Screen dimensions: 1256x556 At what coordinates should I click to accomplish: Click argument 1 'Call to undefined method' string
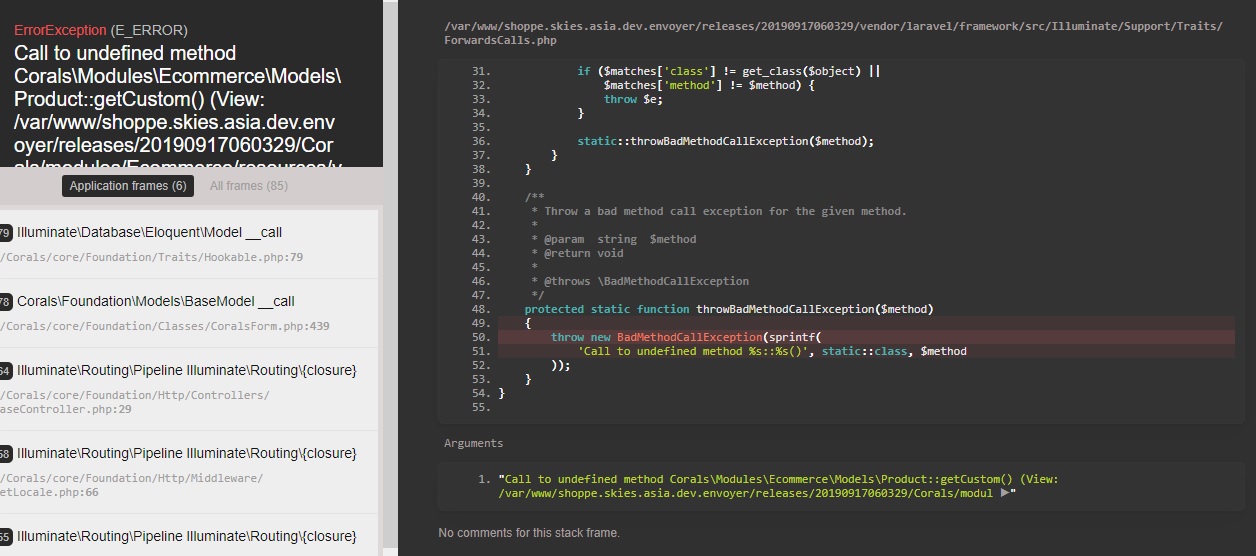click(x=778, y=486)
